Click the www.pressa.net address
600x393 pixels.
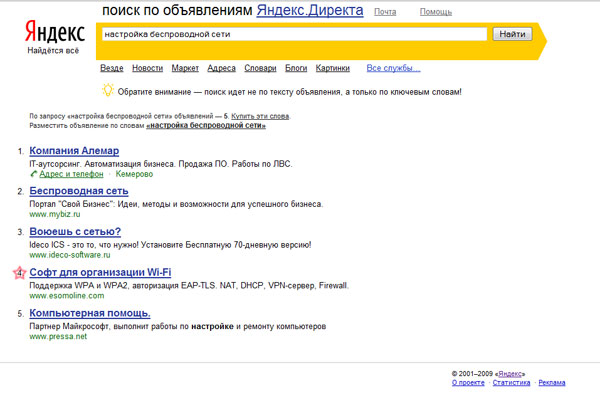tap(58, 336)
